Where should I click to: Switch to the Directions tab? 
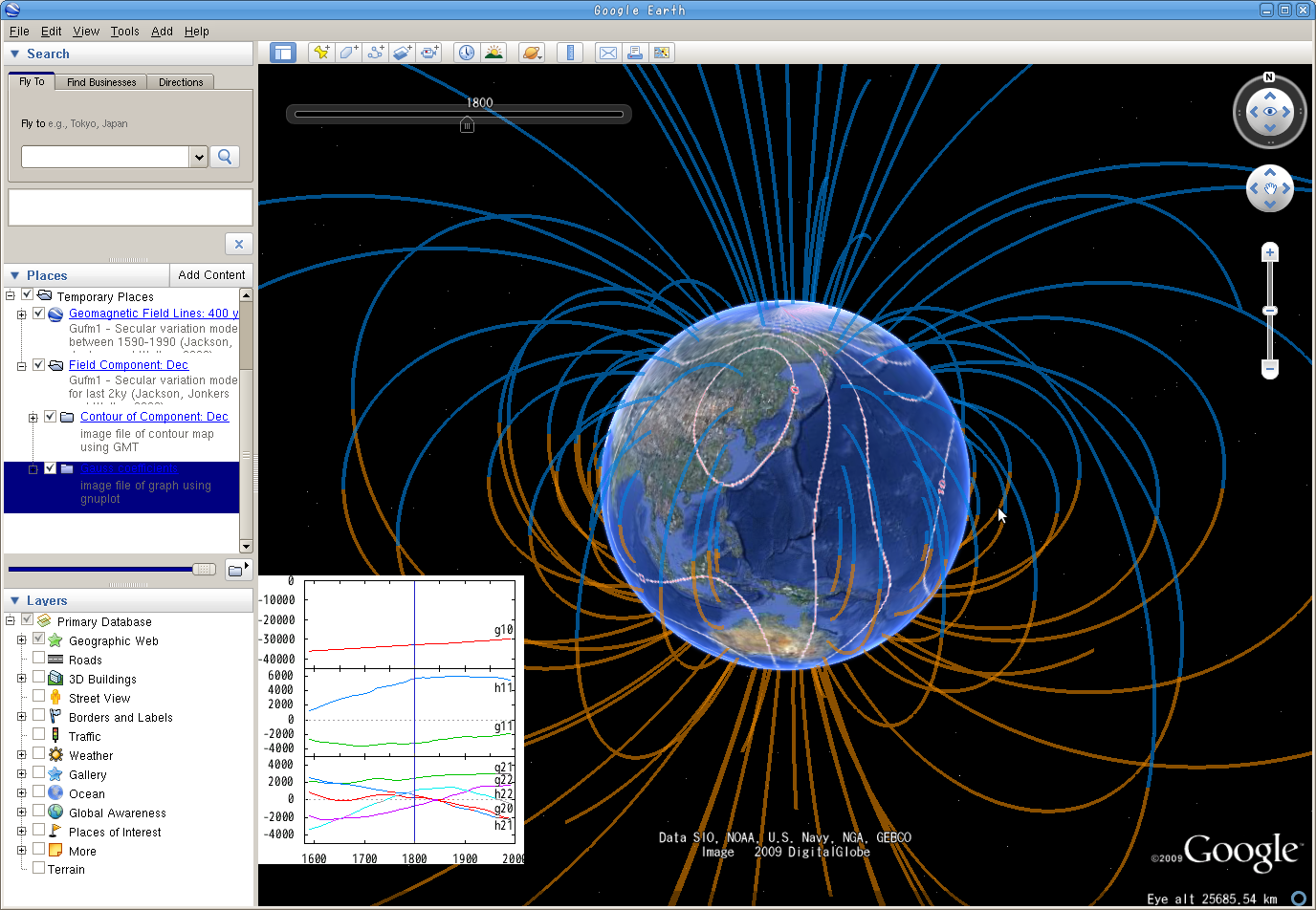[181, 82]
